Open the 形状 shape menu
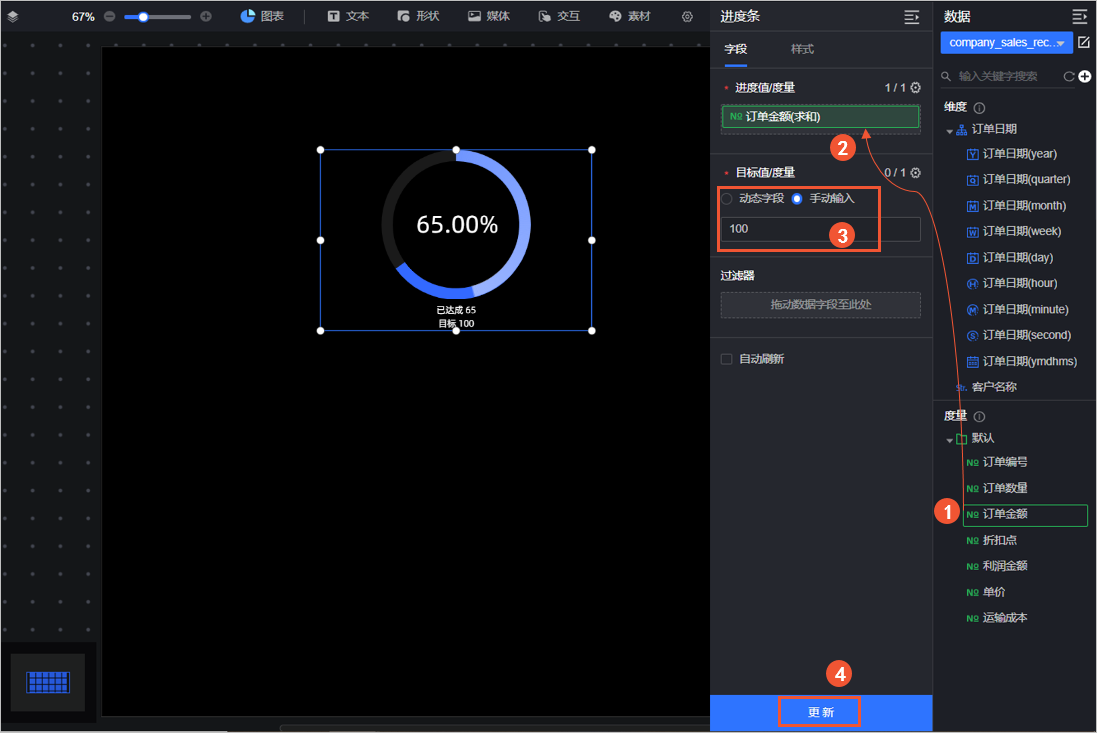Image resolution: width=1097 pixels, height=733 pixels. coord(418,16)
